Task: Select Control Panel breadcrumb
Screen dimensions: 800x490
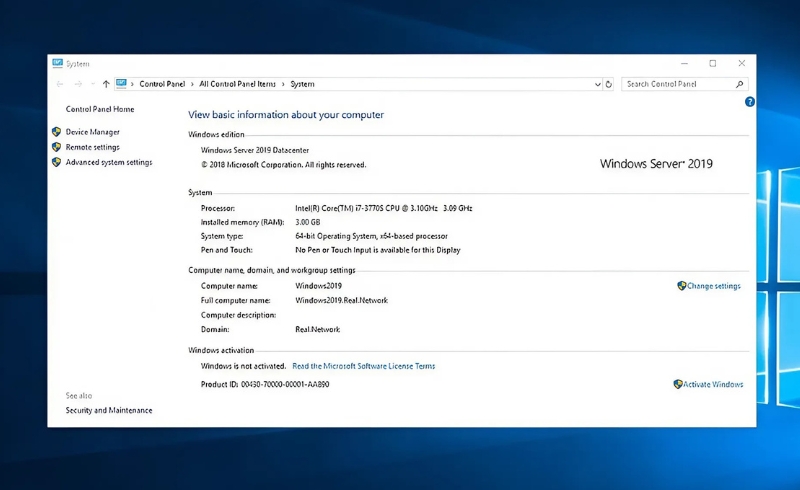Action: click(x=162, y=84)
